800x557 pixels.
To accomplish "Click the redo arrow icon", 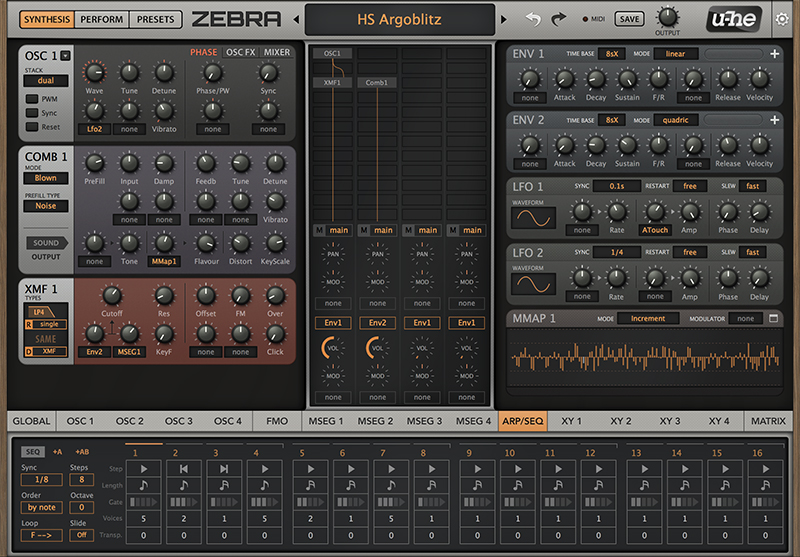I will (x=558, y=19).
